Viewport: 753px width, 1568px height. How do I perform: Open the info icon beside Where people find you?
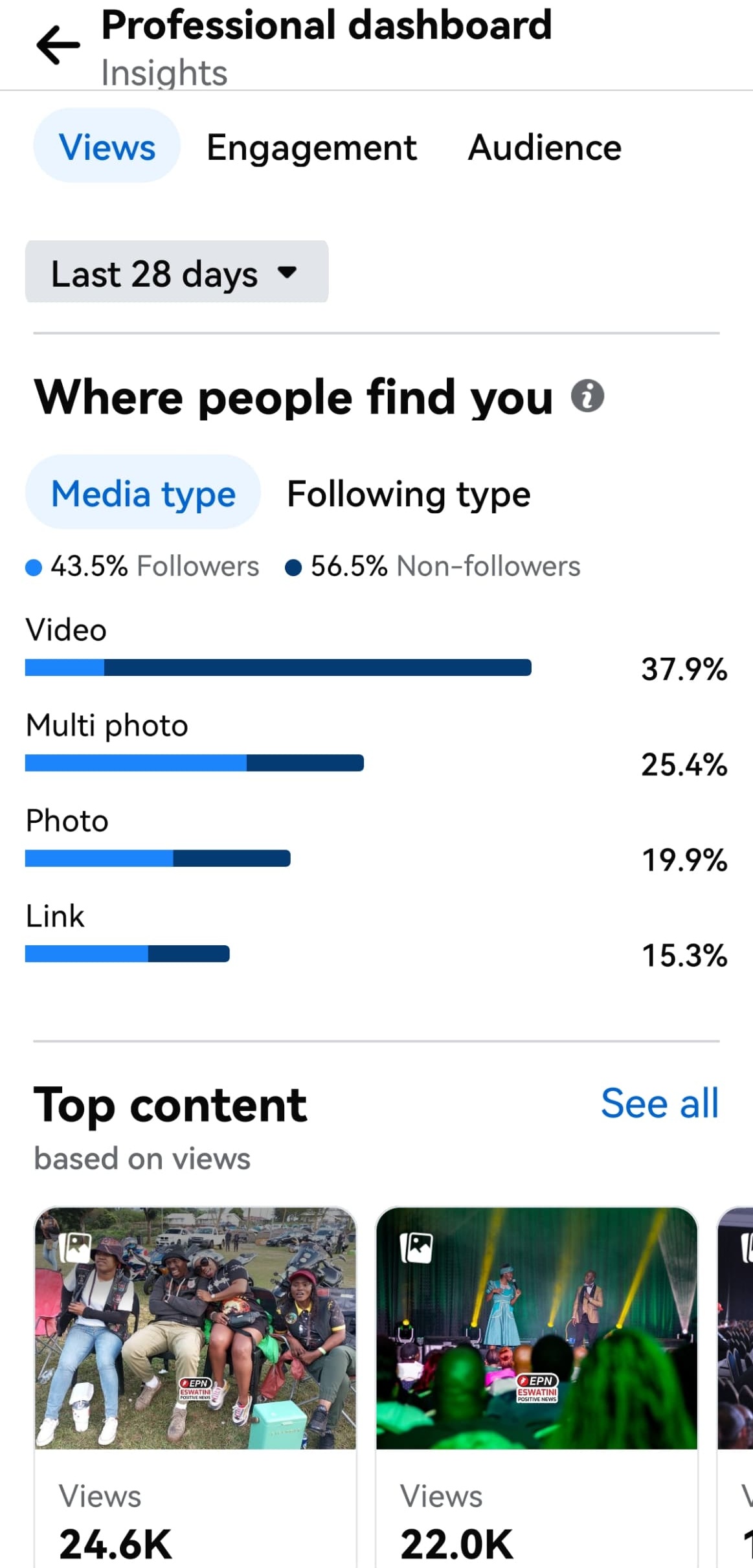(587, 396)
